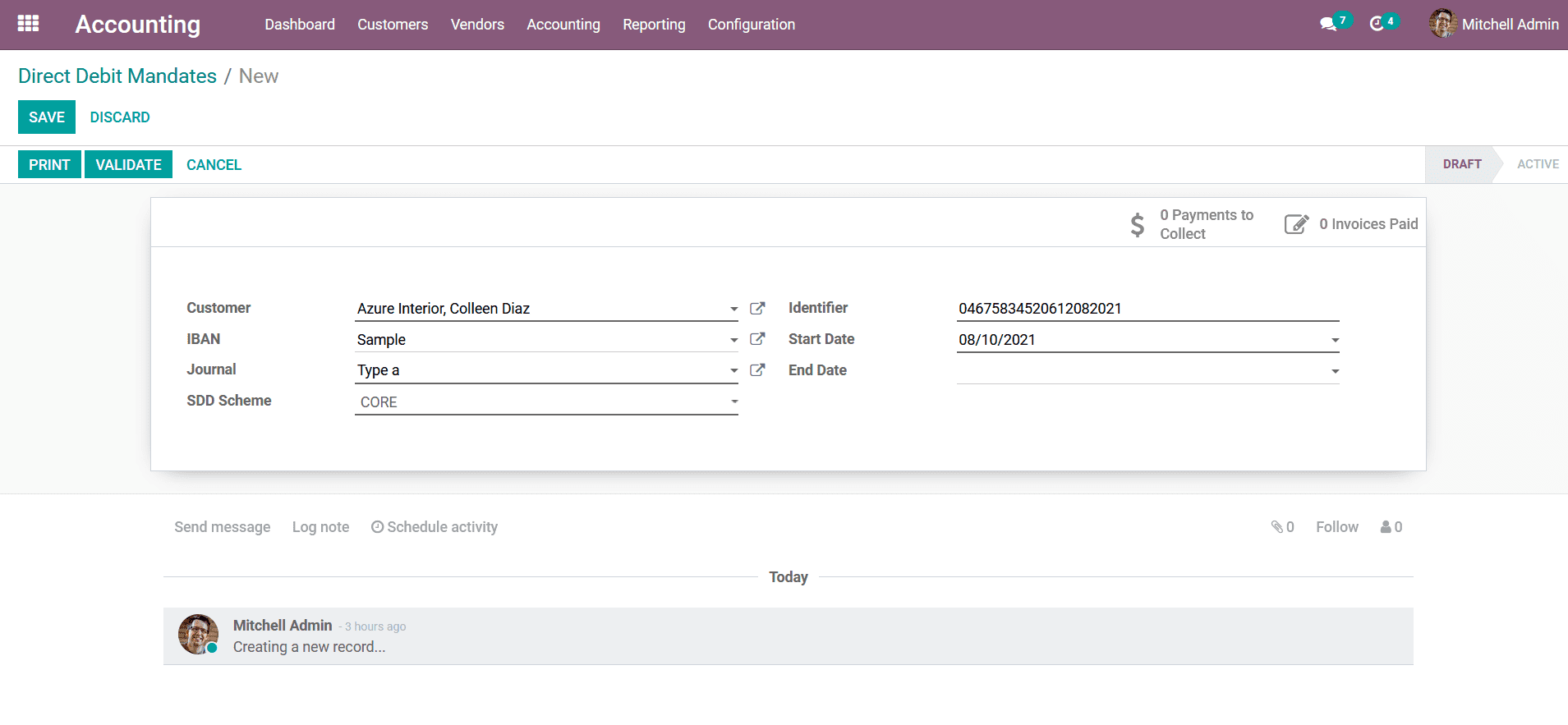Switch to the Log note tab
This screenshot has height=725, width=1568.
[320, 527]
